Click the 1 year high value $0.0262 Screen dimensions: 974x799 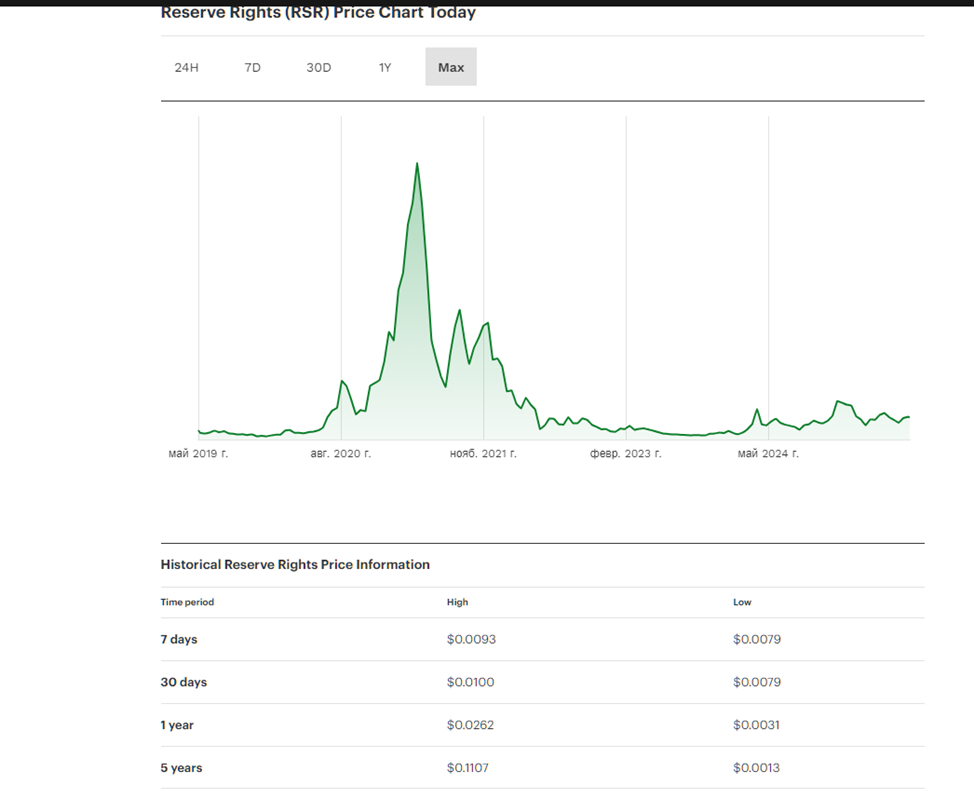pyautogui.click(x=470, y=725)
